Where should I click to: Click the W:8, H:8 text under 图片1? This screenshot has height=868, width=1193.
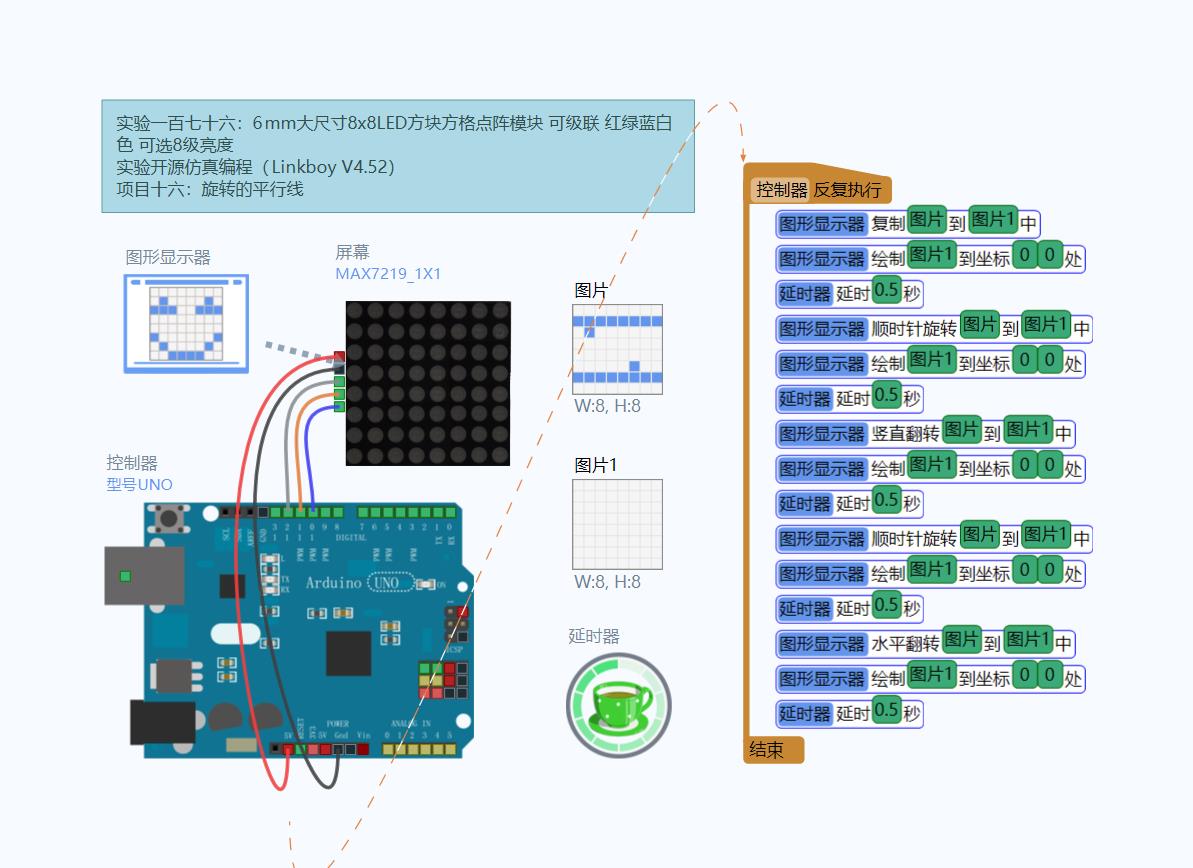pyautogui.click(x=607, y=582)
